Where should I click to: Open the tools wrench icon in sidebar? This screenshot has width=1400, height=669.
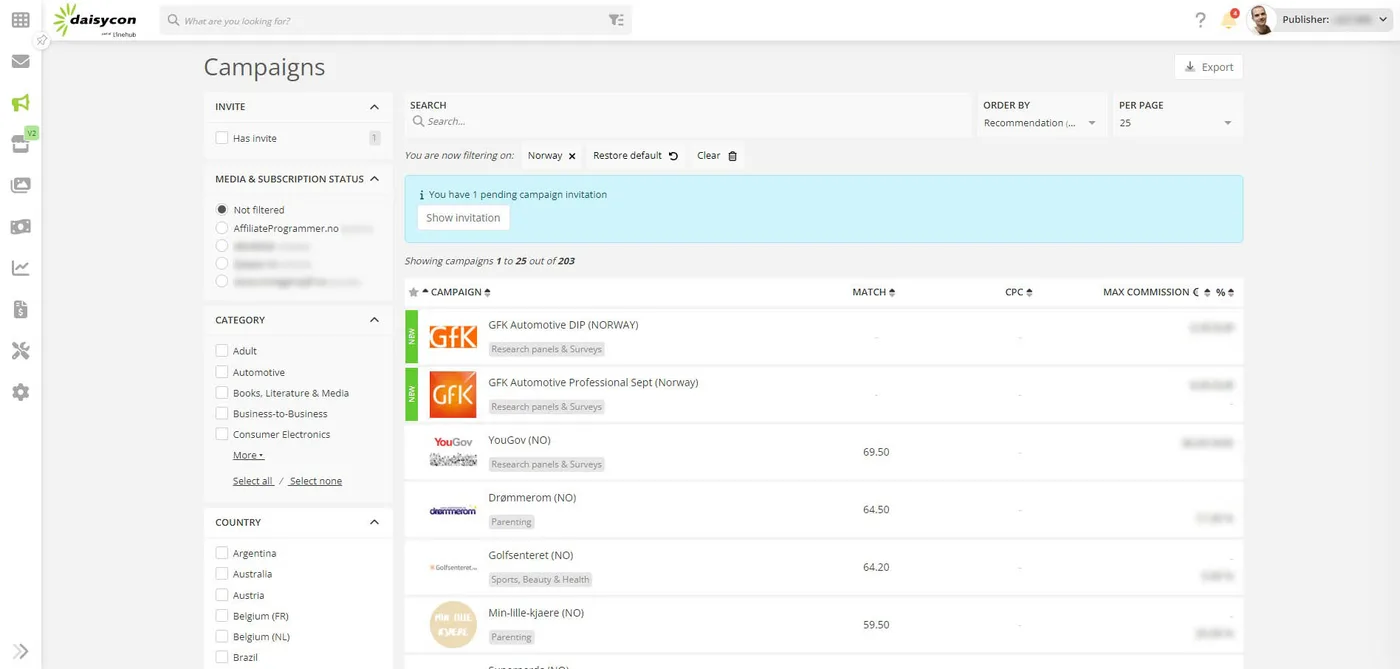tap(20, 351)
